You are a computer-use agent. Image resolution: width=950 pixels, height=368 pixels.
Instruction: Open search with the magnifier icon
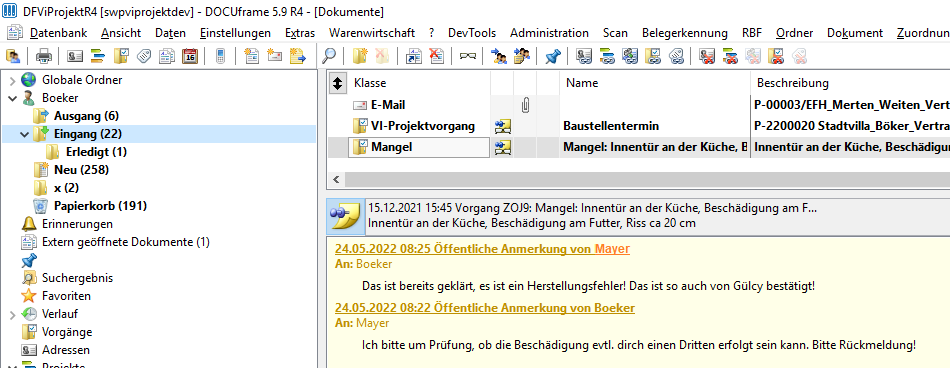point(329,57)
